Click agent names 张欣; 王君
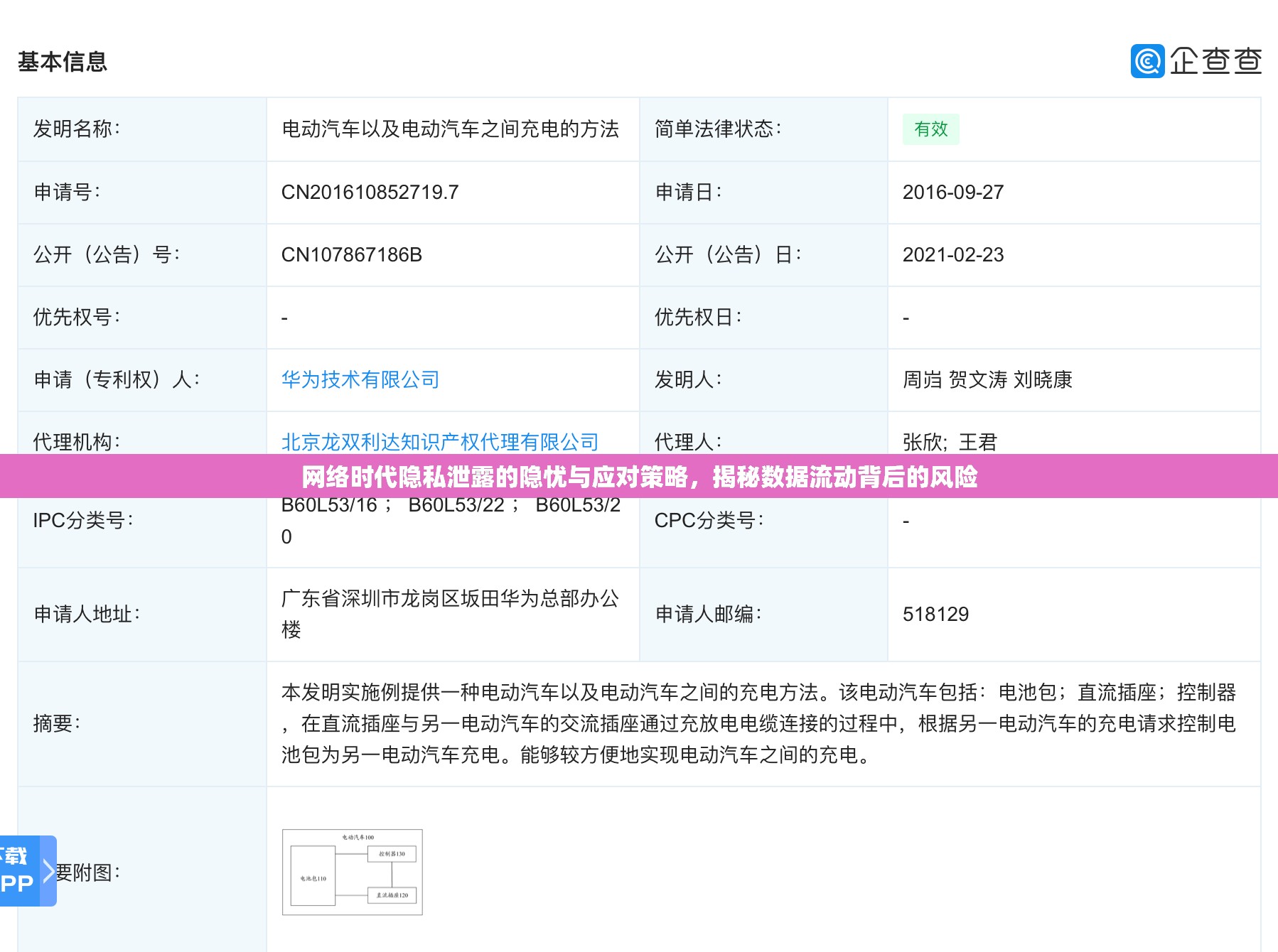The height and width of the screenshot is (952, 1278). [x=950, y=442]
